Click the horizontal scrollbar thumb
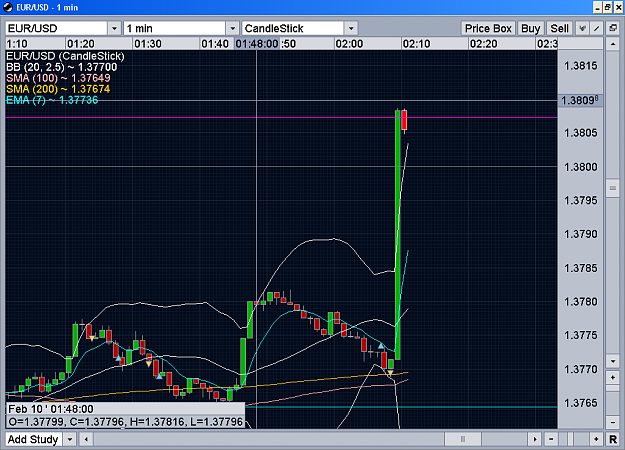Screen dimensions: 625x450 pos(463,439)
